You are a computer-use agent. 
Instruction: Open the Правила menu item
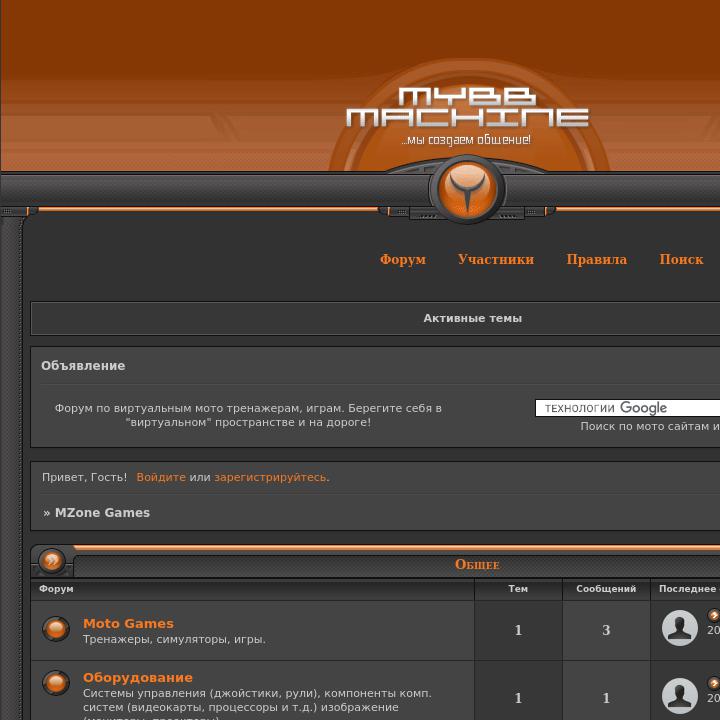[x=596, y=259]
